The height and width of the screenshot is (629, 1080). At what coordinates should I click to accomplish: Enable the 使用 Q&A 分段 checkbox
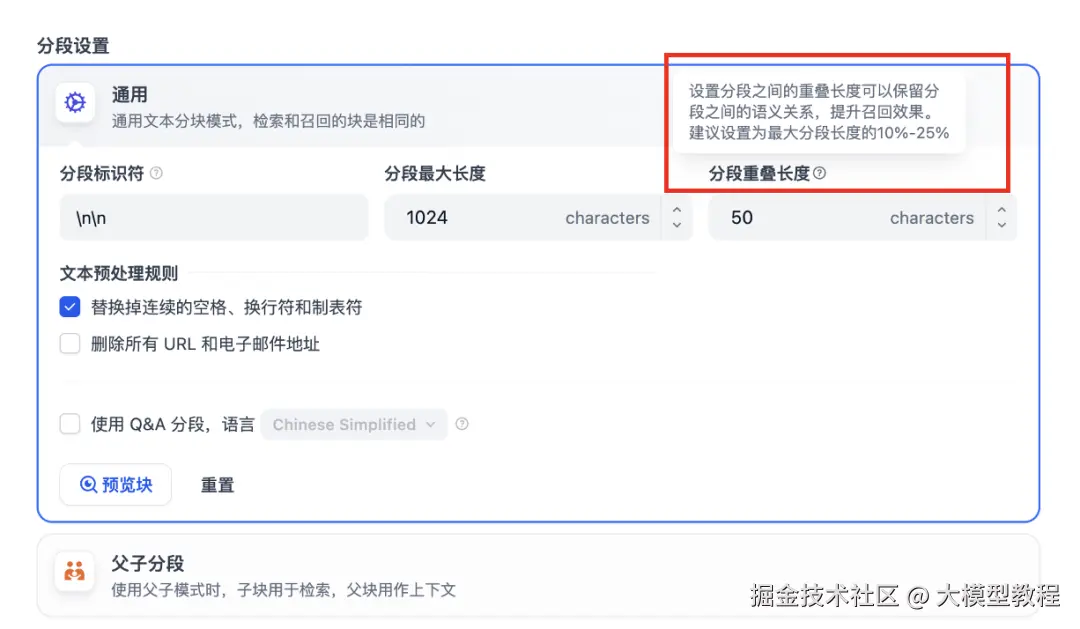click(x=70, y=423)
